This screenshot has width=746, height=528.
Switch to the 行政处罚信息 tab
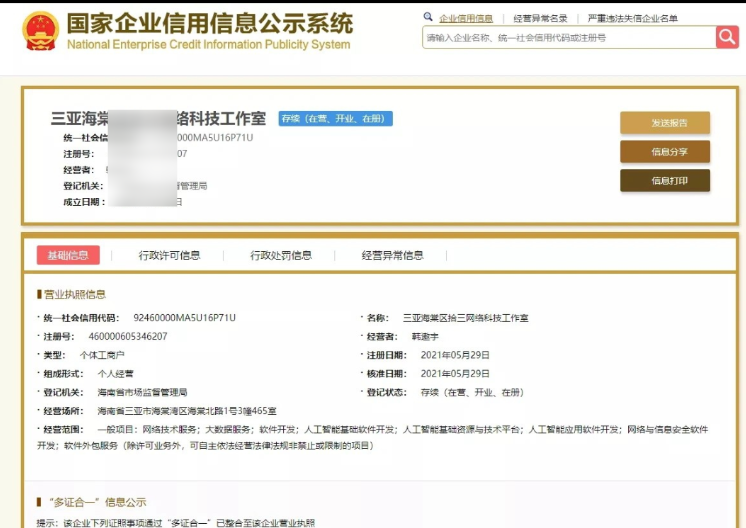point(281,255)
